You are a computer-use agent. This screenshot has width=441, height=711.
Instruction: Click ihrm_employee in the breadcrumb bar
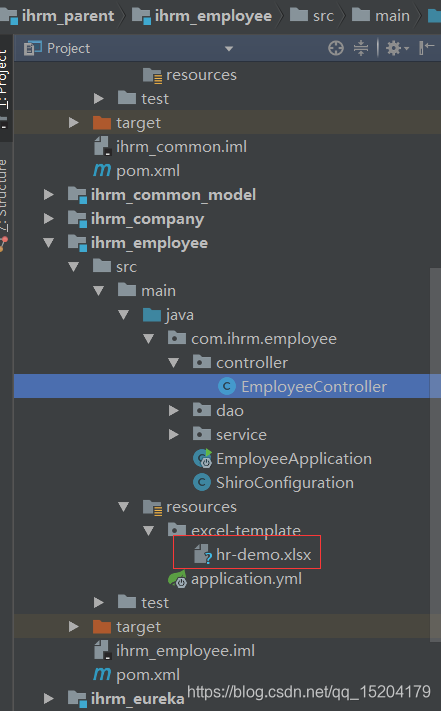click(213, 16)
